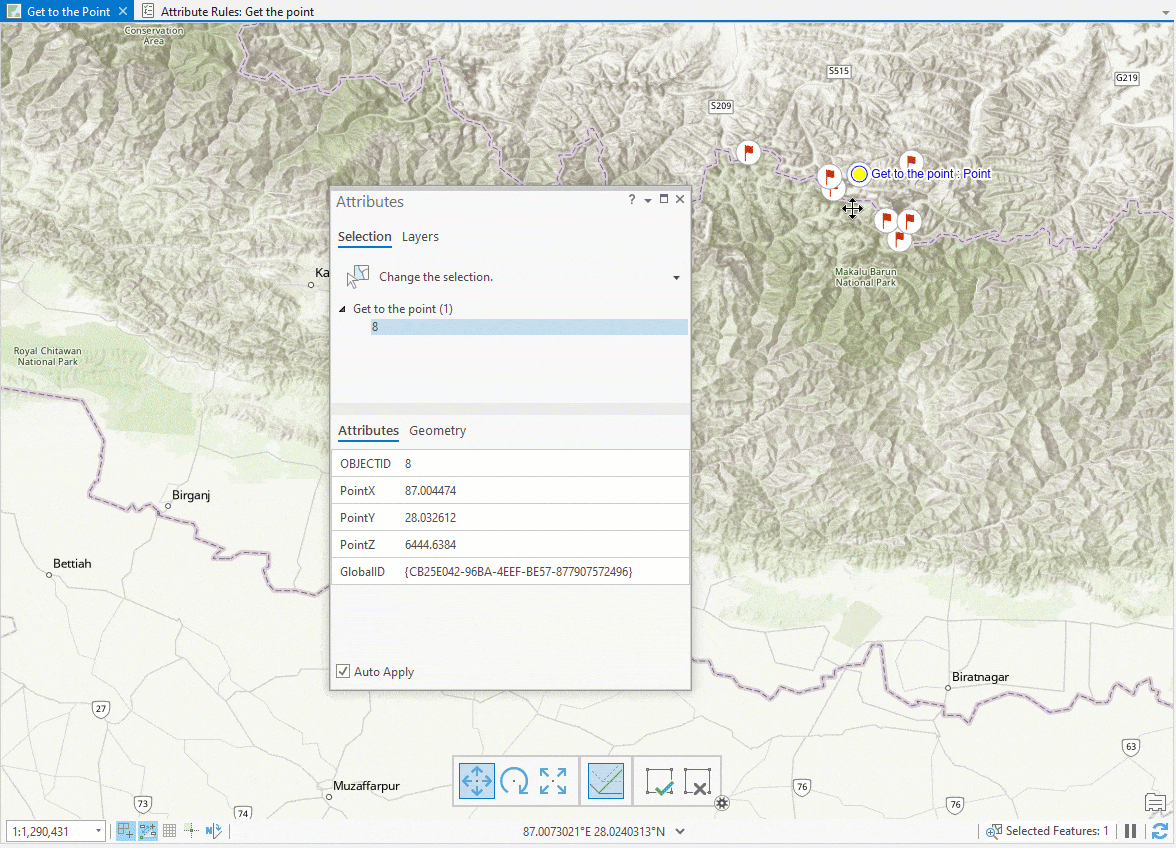The height and width of the screenshot is (848, 1176).
Task: Open view tabs dropdown arrow at tab bar end
Action: click(1166, 12)
